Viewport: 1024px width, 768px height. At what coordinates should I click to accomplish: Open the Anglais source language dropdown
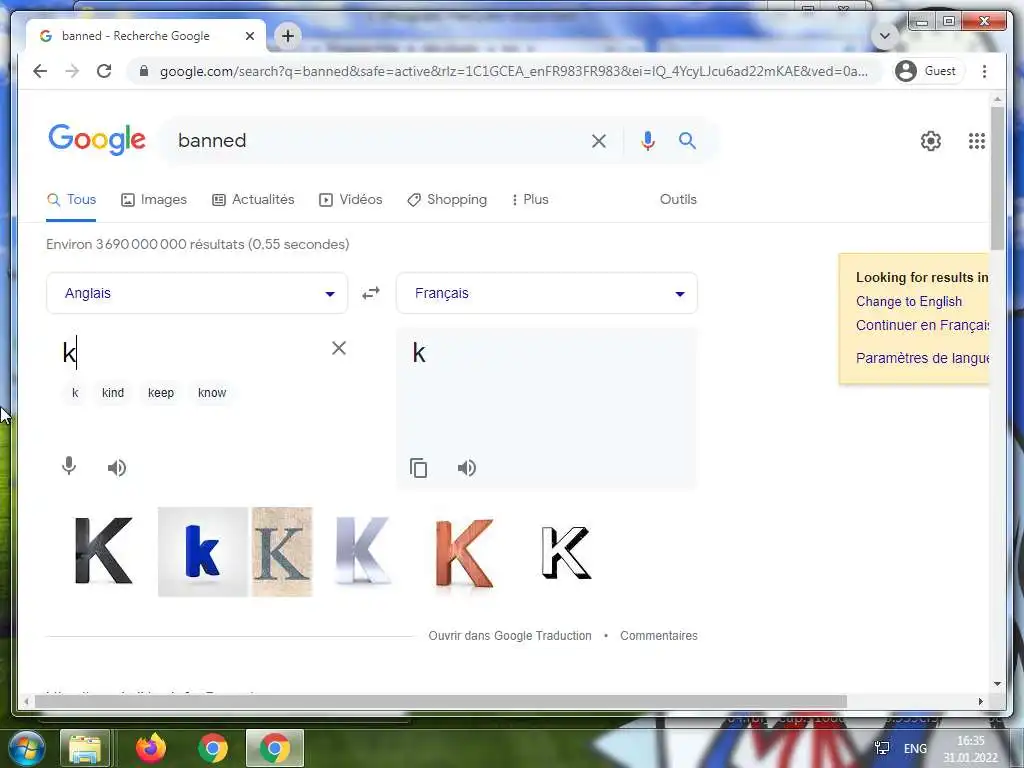click(197, 293)
